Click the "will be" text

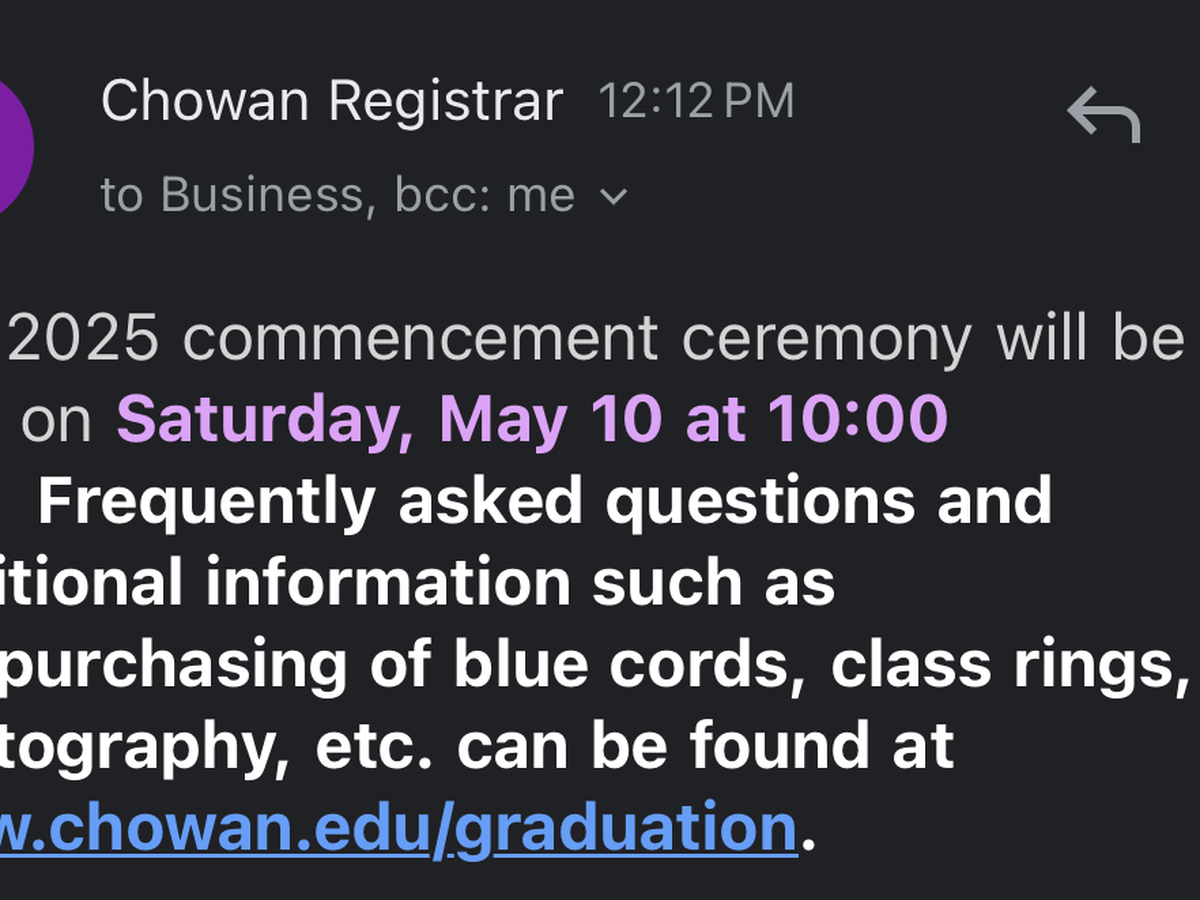coord(1090,337)
